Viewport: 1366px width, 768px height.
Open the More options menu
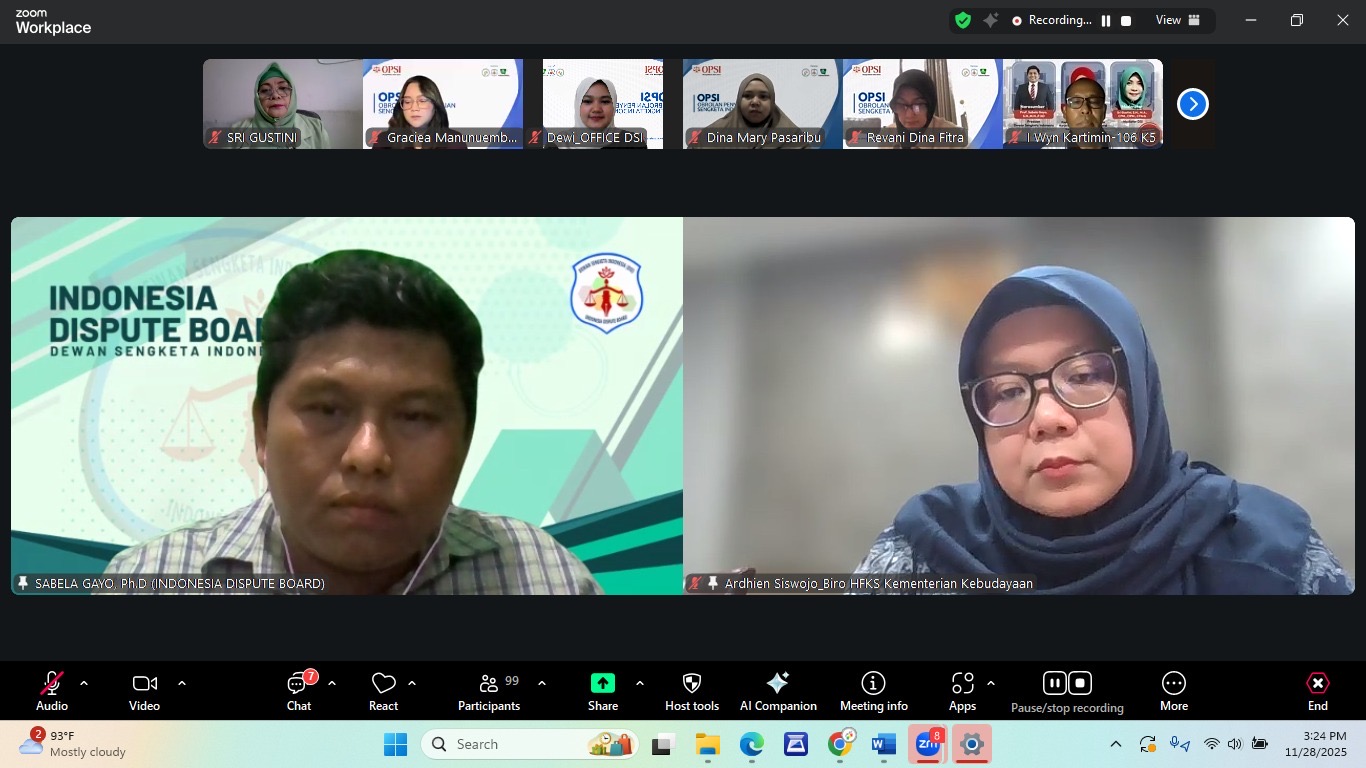[1173, 691]
